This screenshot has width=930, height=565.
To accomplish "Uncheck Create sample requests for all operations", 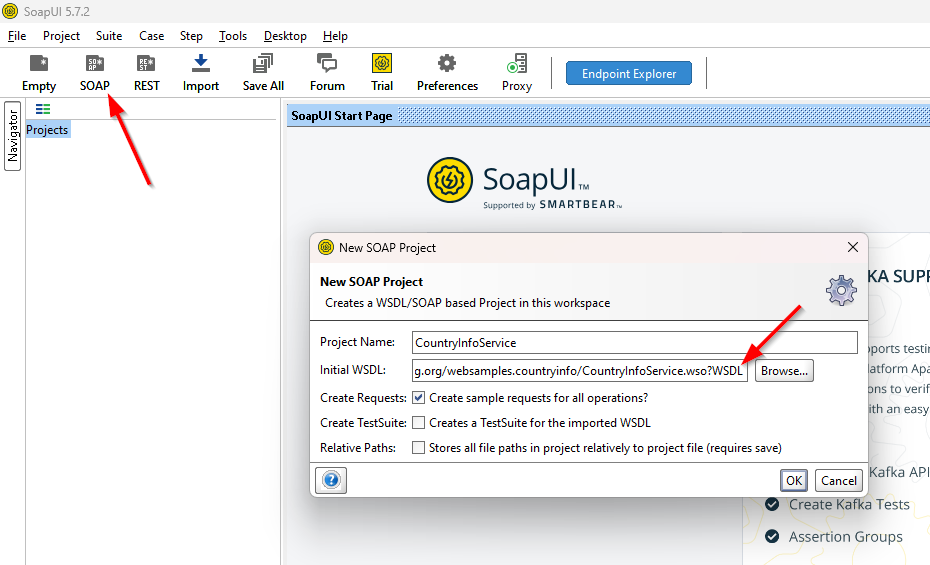I will 419,398.
